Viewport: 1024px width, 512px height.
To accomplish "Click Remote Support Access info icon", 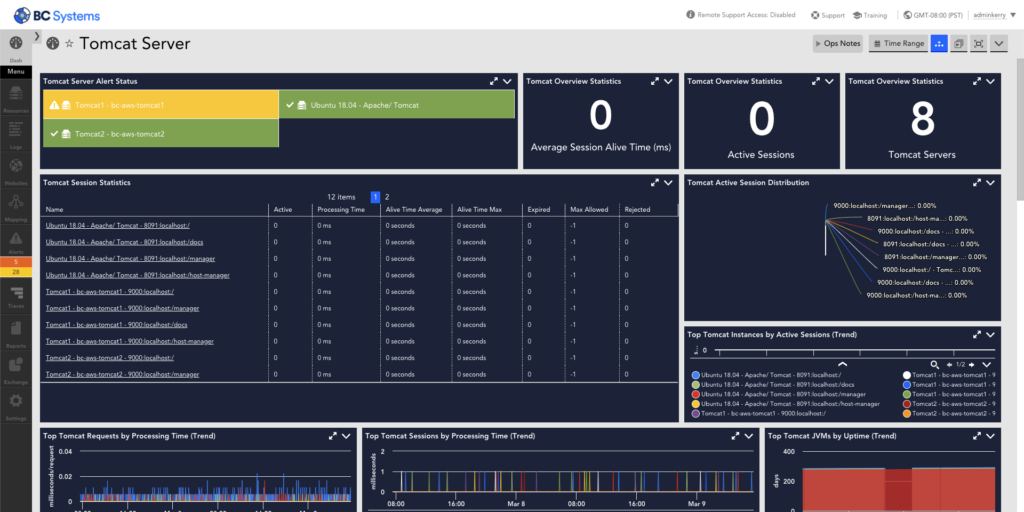I will [x=690, y=15].
